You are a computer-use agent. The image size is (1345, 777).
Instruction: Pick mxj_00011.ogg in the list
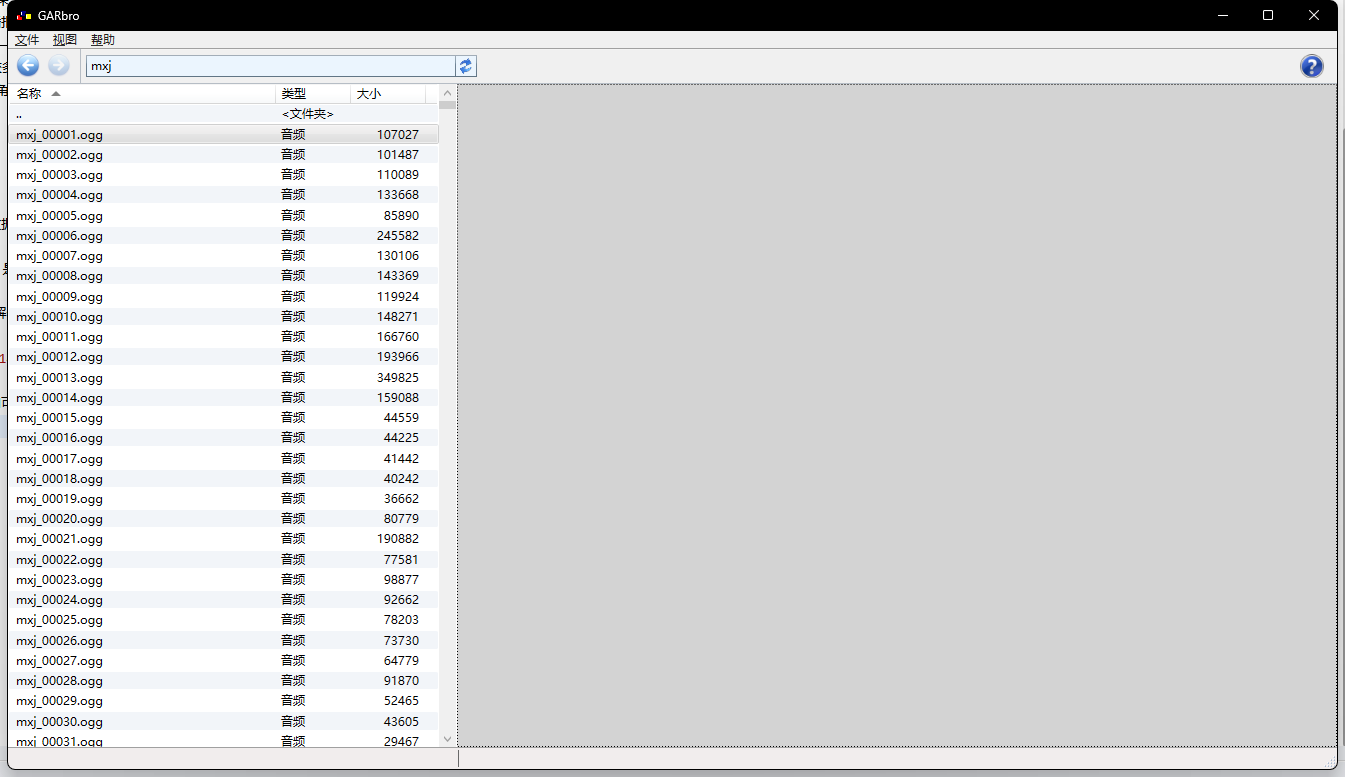click(x=223, y=337)
